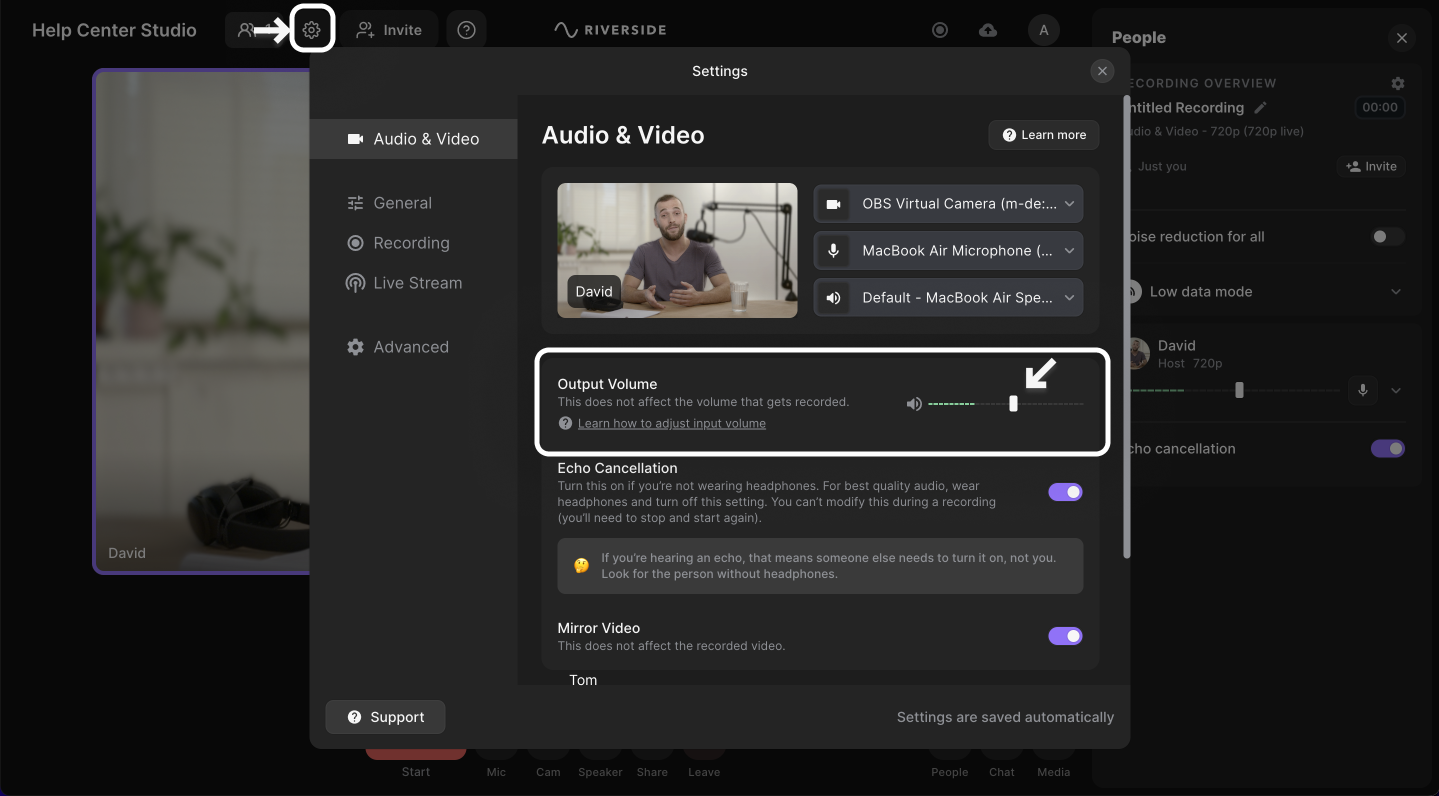The image size is (1439, 796).
Task: Enable noise reduction for all
Action: click(1387, 237)
